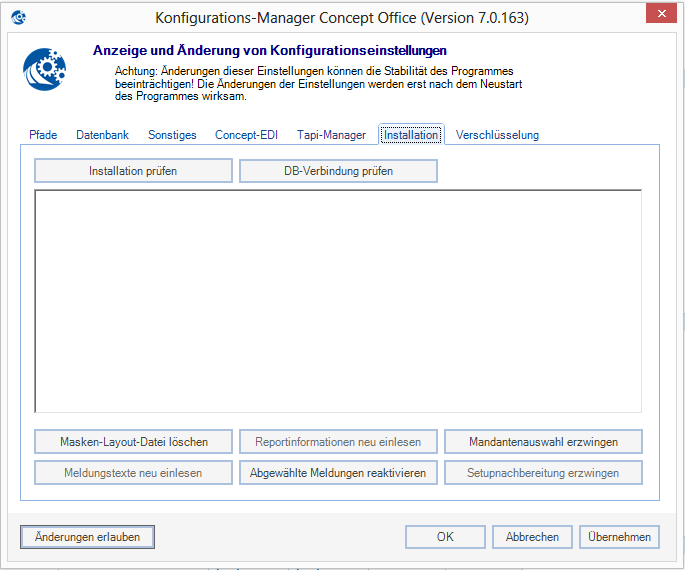685x570 pixels.
Task: Go to the Concept-EDI tab
Action: [246, 135]
